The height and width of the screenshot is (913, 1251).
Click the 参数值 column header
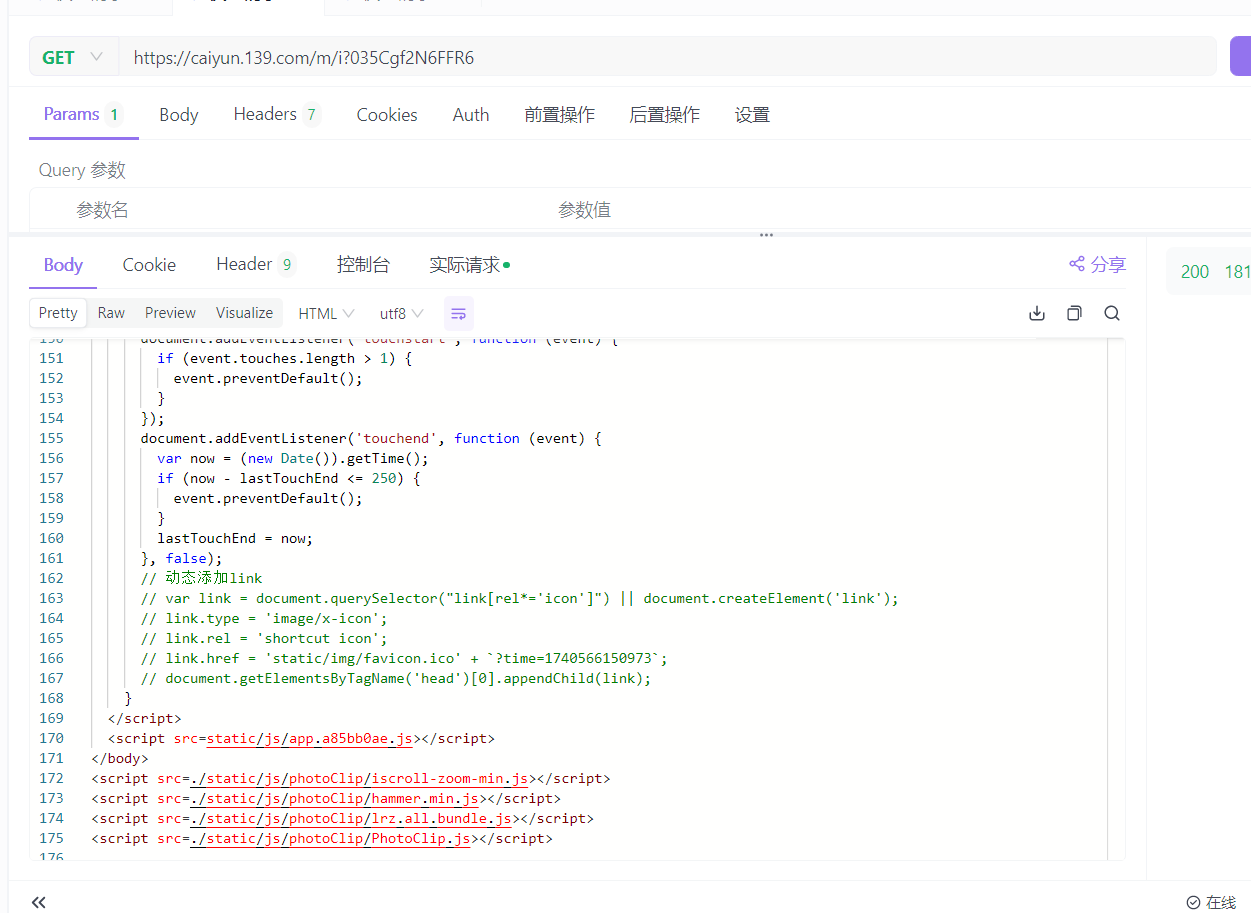[584, 210]
